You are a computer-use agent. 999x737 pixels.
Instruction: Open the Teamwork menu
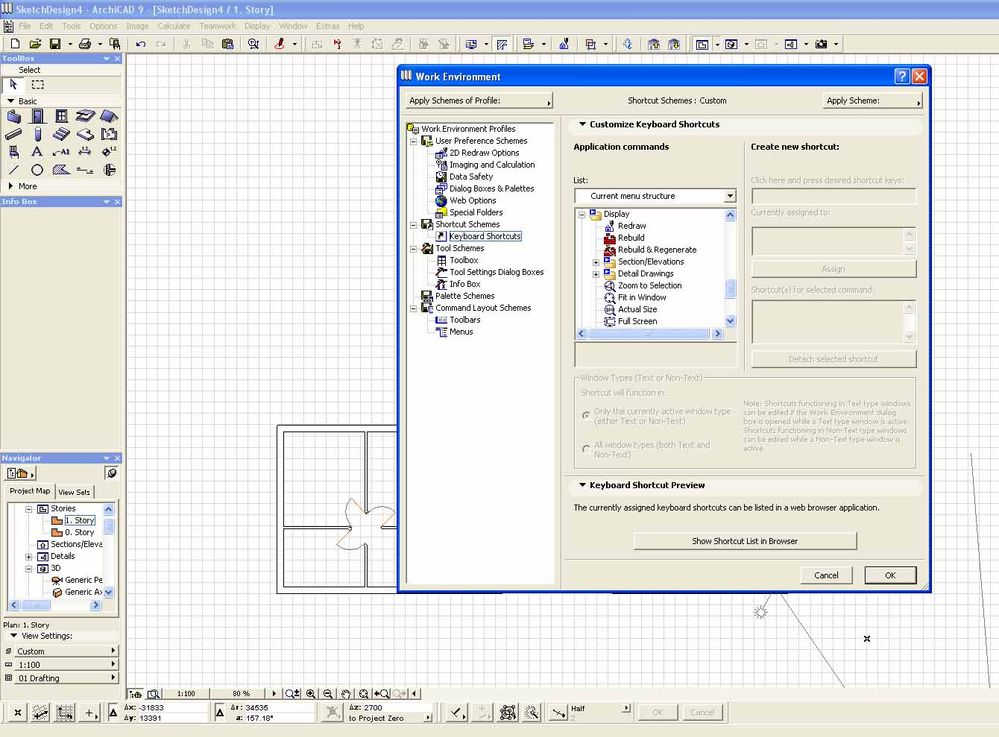click(x=217, y=25)
